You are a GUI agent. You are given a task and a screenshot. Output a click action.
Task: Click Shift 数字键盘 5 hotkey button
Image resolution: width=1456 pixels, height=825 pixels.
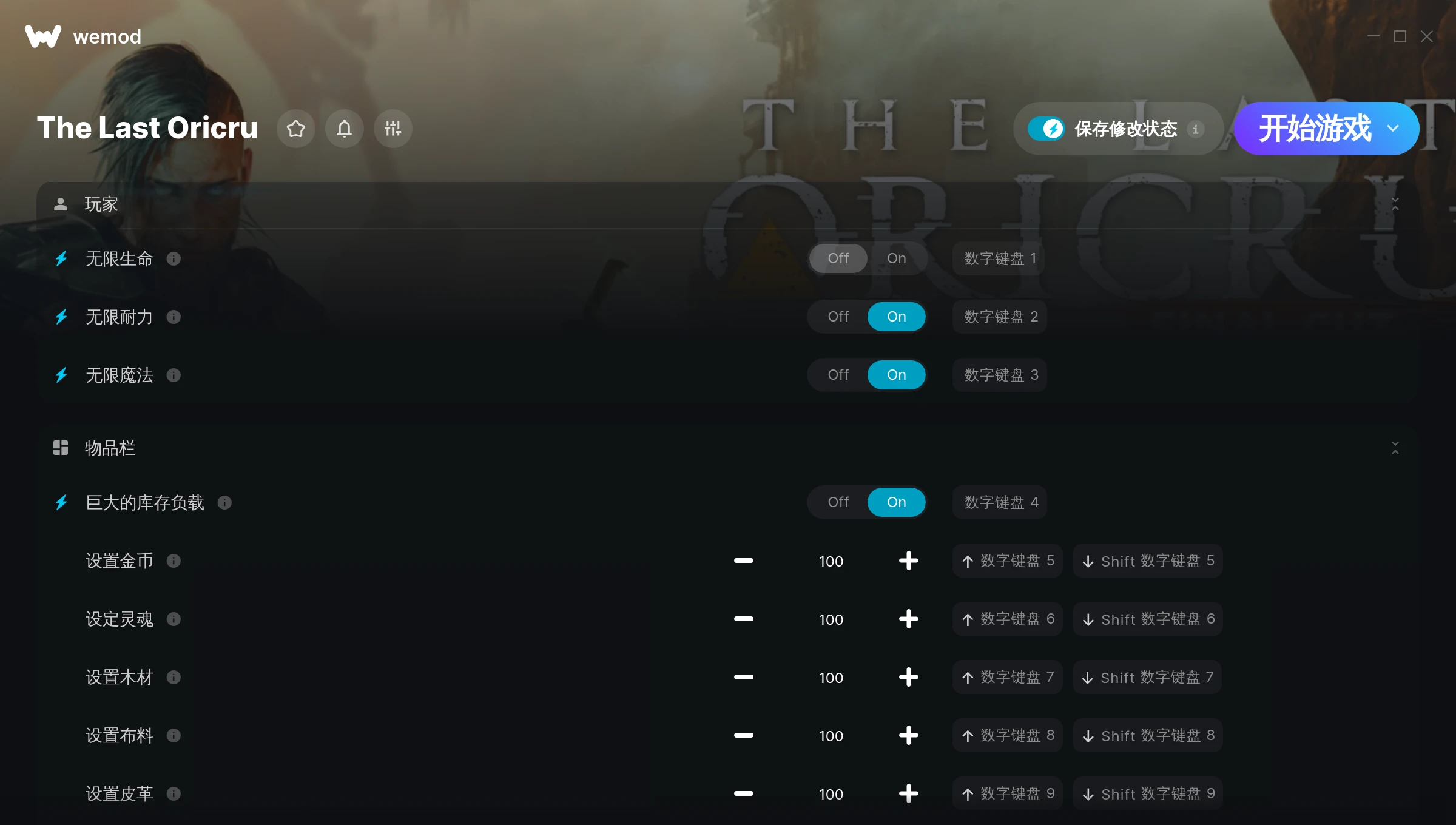coord(1148,561)
